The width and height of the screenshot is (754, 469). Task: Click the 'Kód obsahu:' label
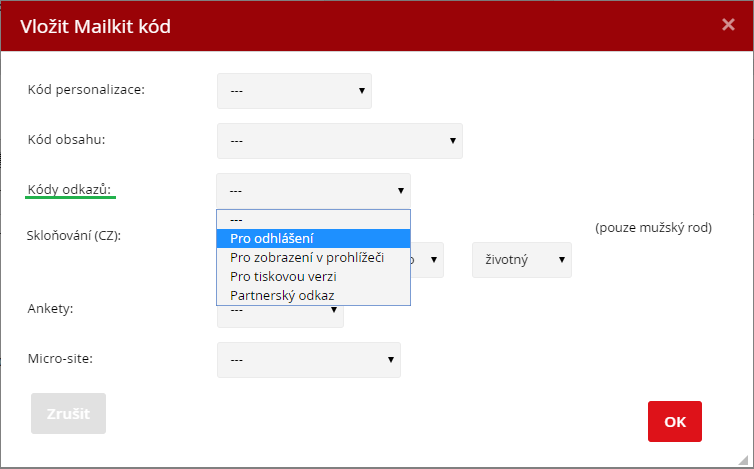66,139
